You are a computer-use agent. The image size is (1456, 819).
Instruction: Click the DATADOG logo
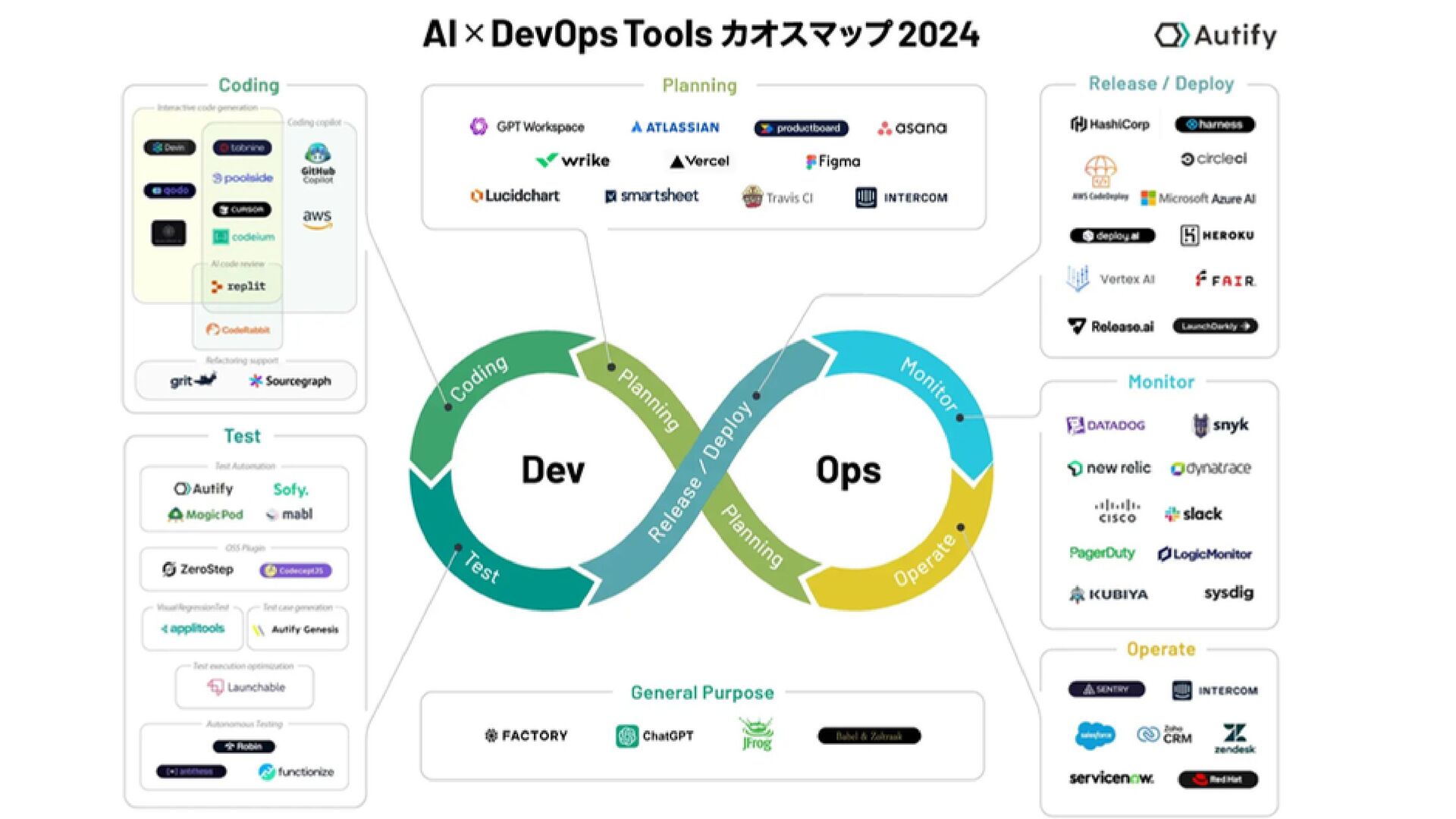click(1106, 425)
